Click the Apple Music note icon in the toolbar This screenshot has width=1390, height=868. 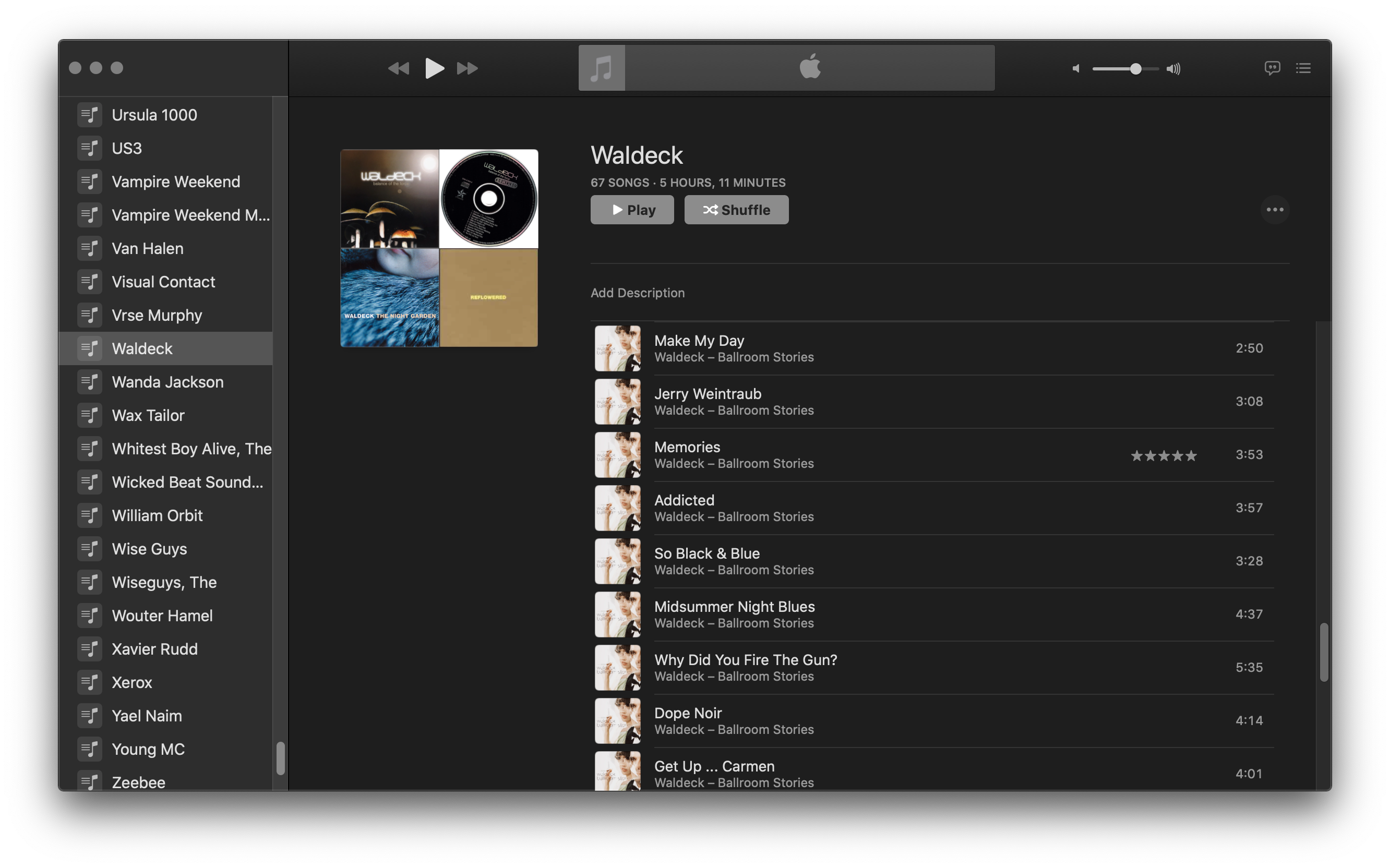point(601,67)
